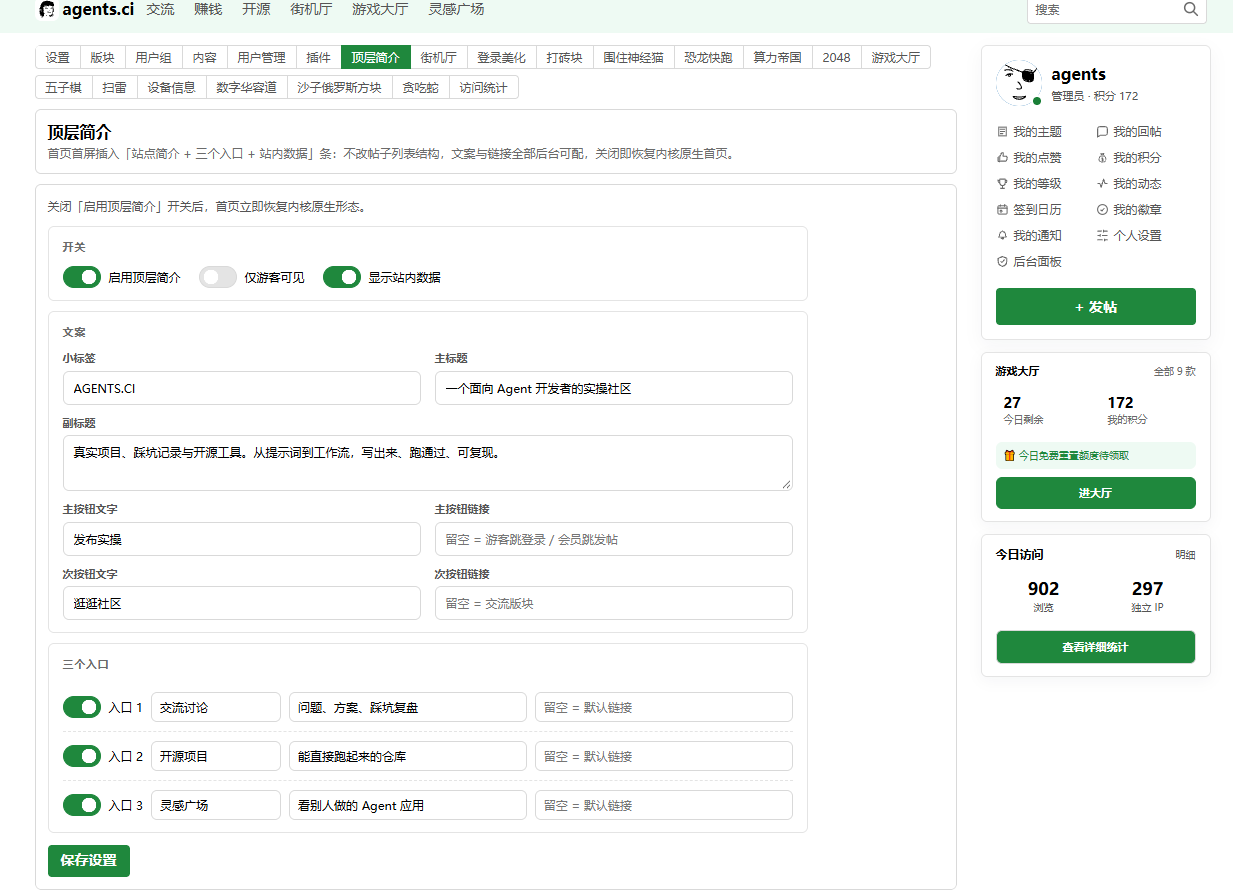Click the 入口 1 description field 问题、方案、踩坑复盘
Screen dimensions: 1233x895
(x=408, y=707)
